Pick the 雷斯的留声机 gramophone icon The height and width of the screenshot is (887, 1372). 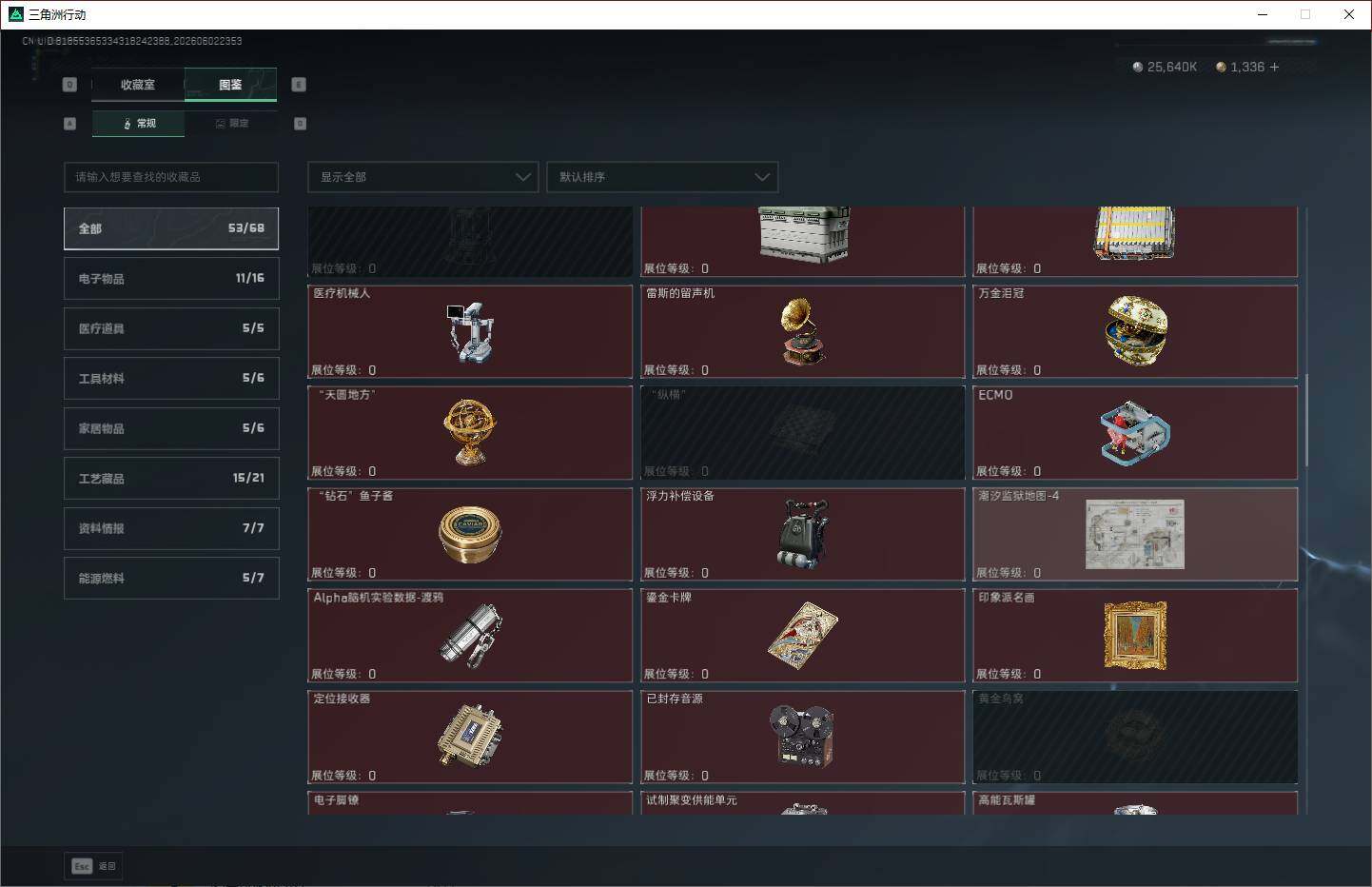click(x=802, y=332)
